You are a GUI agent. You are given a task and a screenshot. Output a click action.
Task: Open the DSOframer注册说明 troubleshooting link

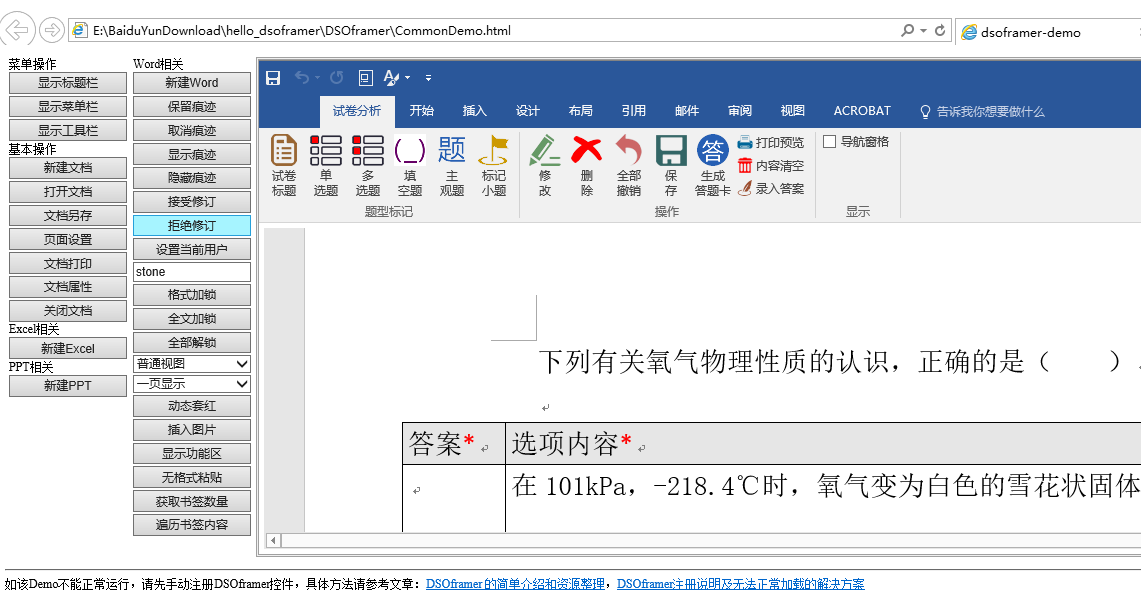pos(741,584)
